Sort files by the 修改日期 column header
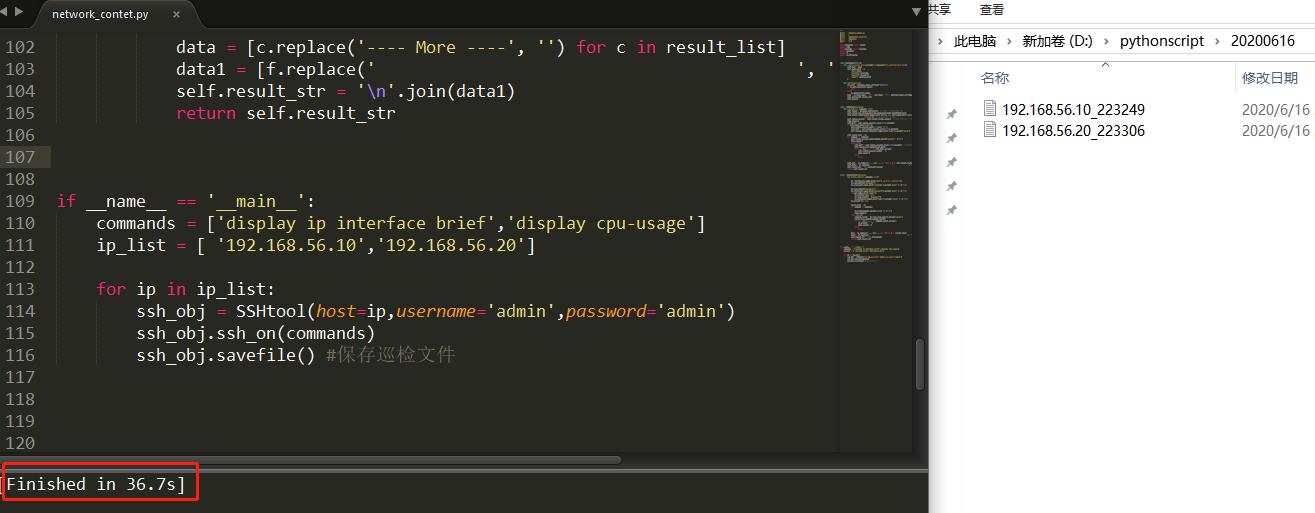The height and width of the screenshot is (513, 1315). coord(1269,78)
